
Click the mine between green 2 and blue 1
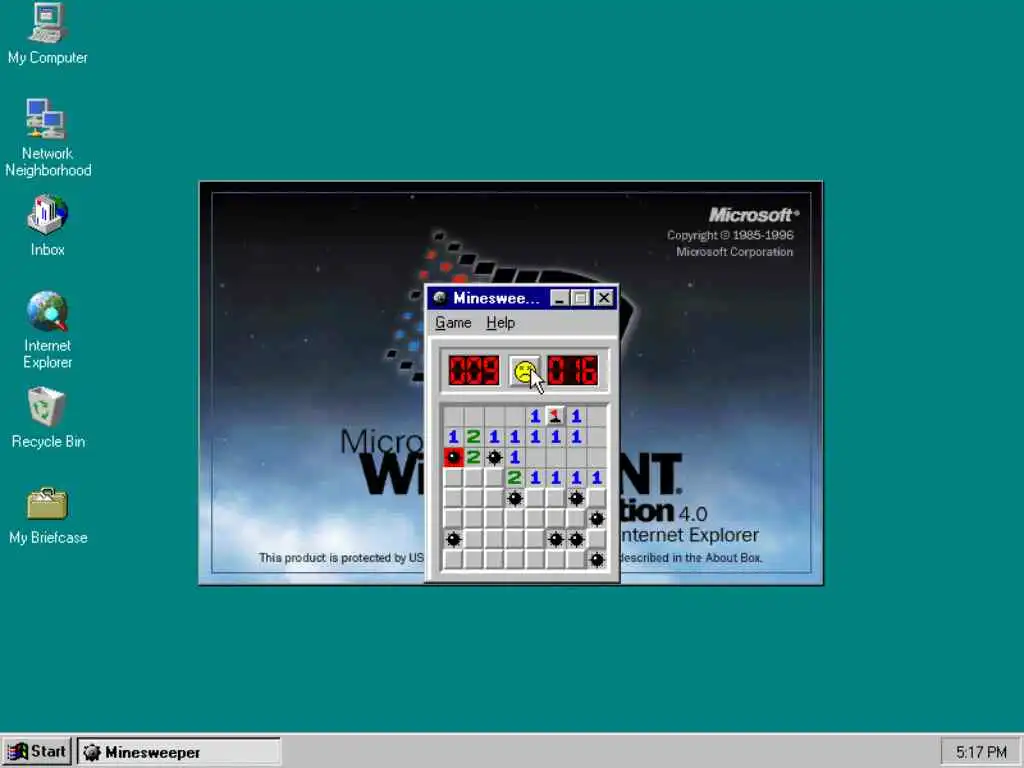coord(494,457)
